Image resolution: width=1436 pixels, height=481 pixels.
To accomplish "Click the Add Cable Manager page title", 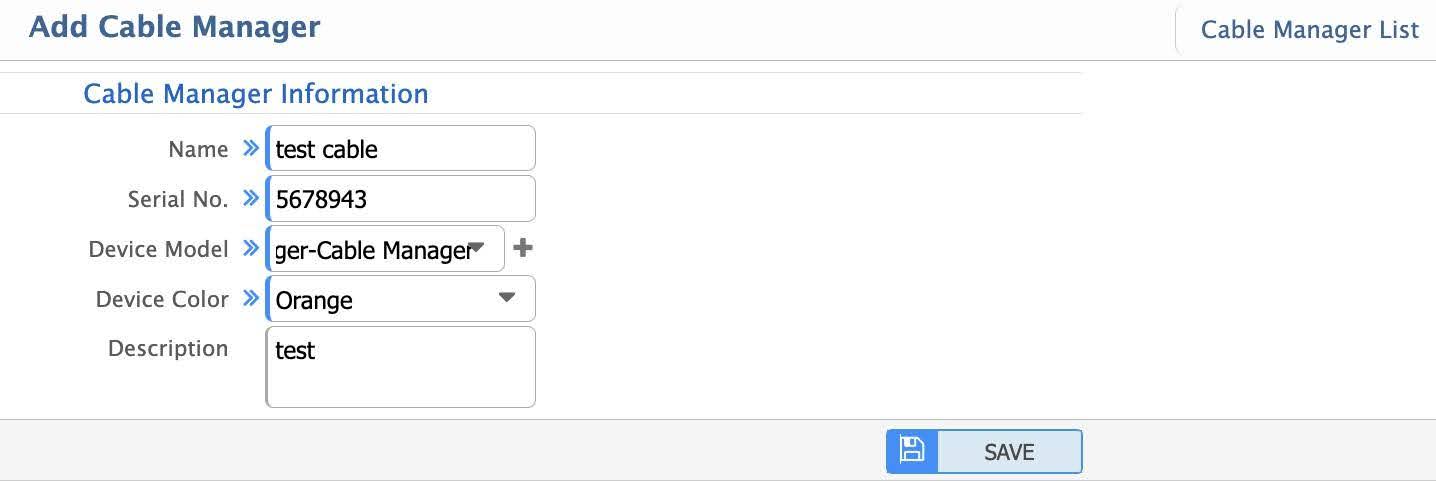I will point(175,27).
